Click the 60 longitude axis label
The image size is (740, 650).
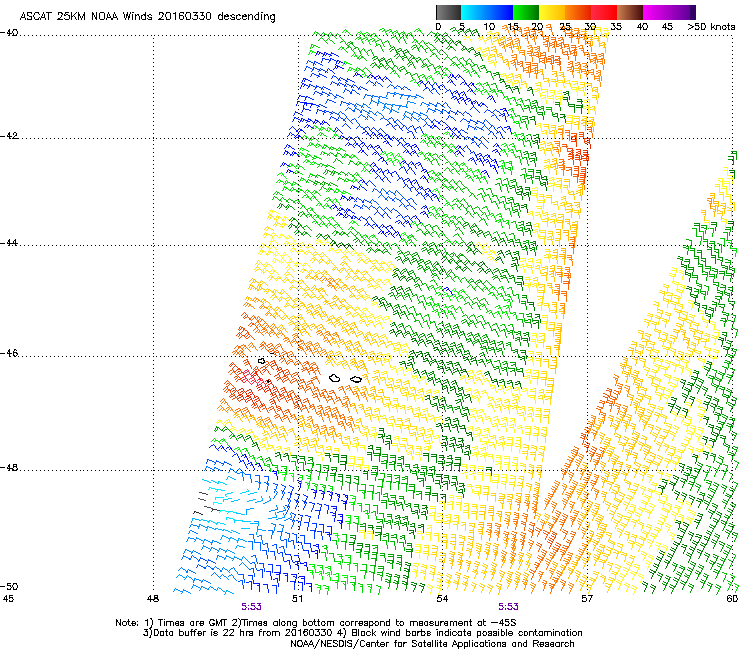pos(732,599)
